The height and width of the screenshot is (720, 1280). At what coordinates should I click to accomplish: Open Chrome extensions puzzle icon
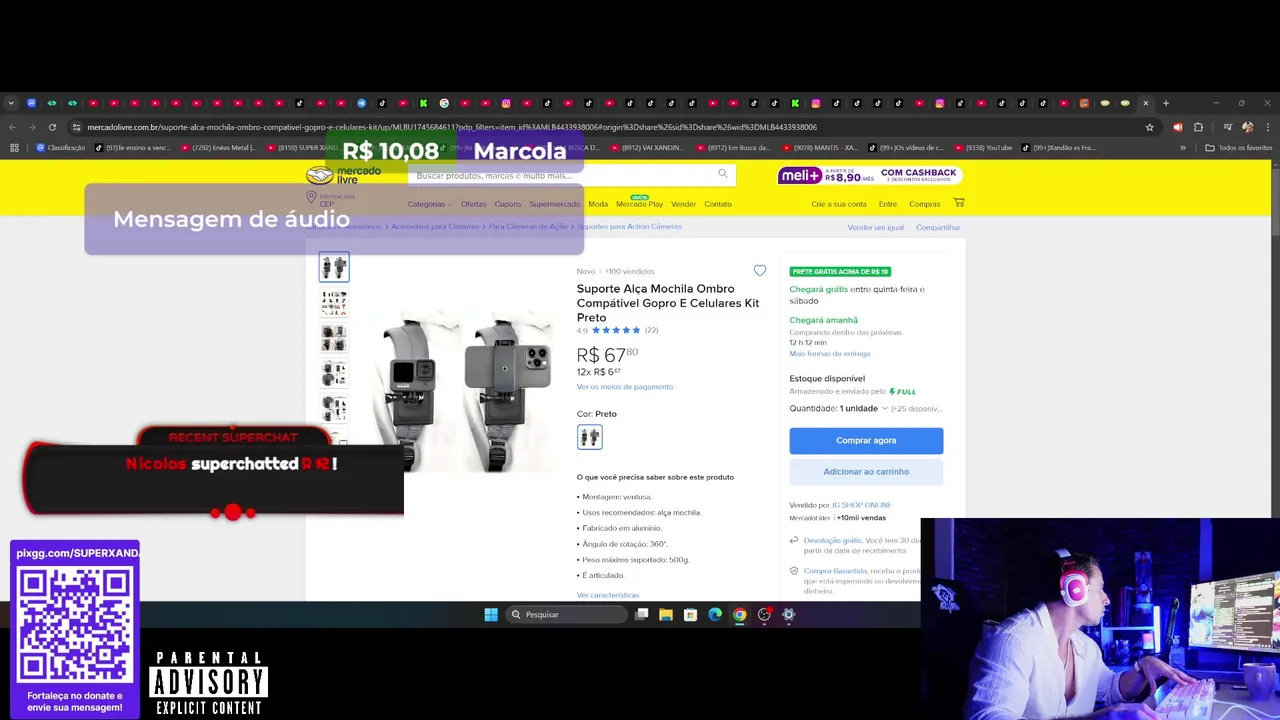pyautogui.click(x=1198, y=127)
